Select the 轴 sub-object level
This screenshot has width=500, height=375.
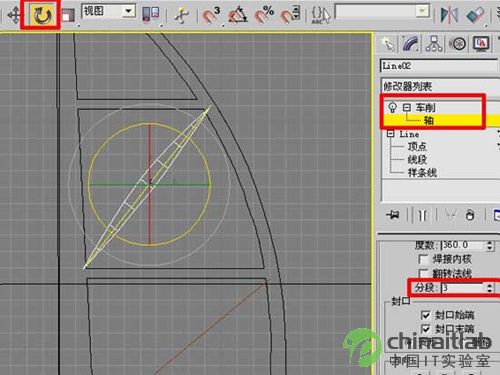429,120
